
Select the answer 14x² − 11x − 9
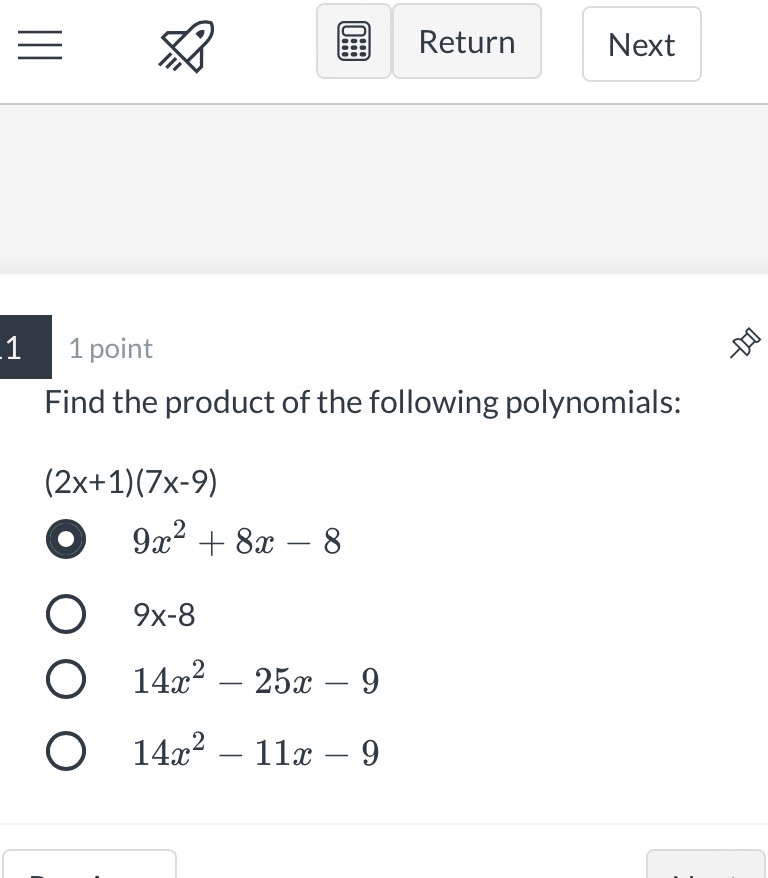(65, 750)
